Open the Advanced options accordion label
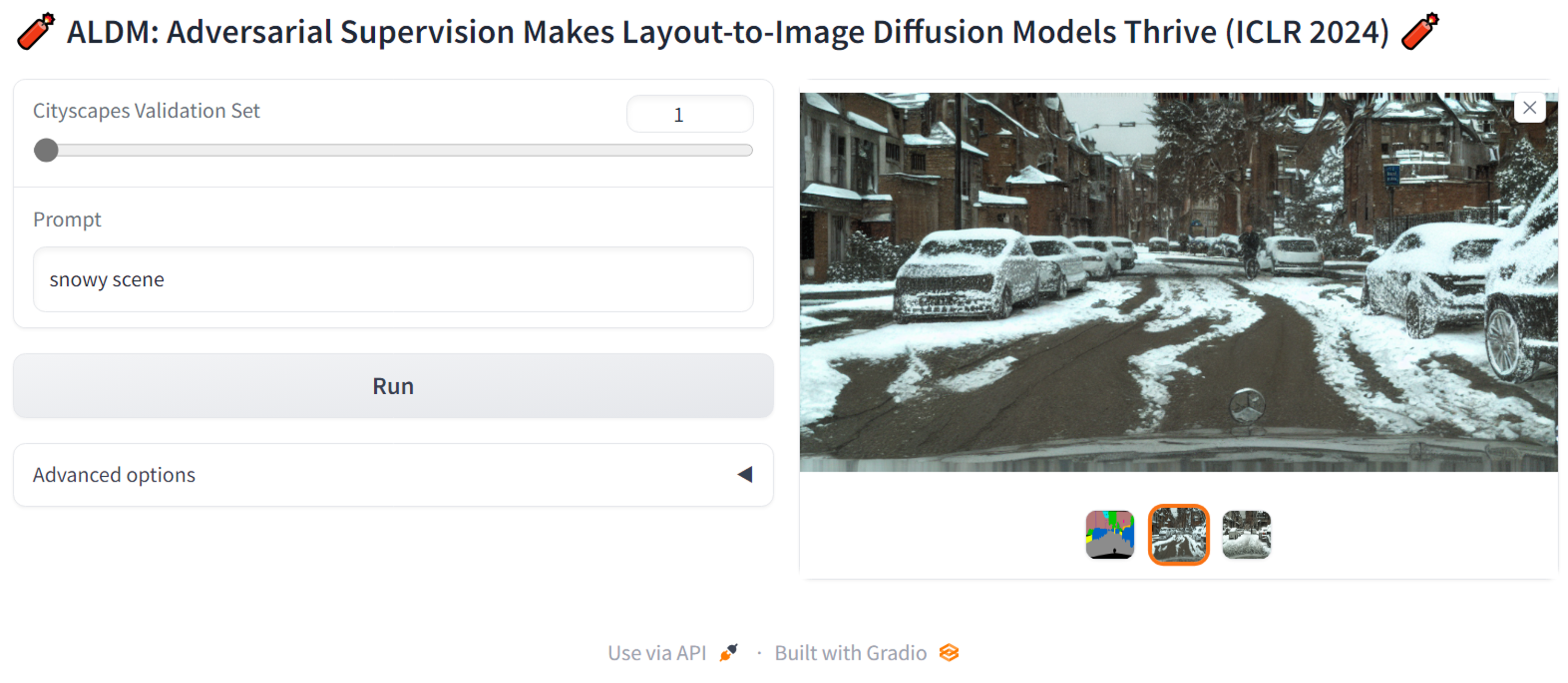The image size is (1568, 683). (x=114, y=474)
